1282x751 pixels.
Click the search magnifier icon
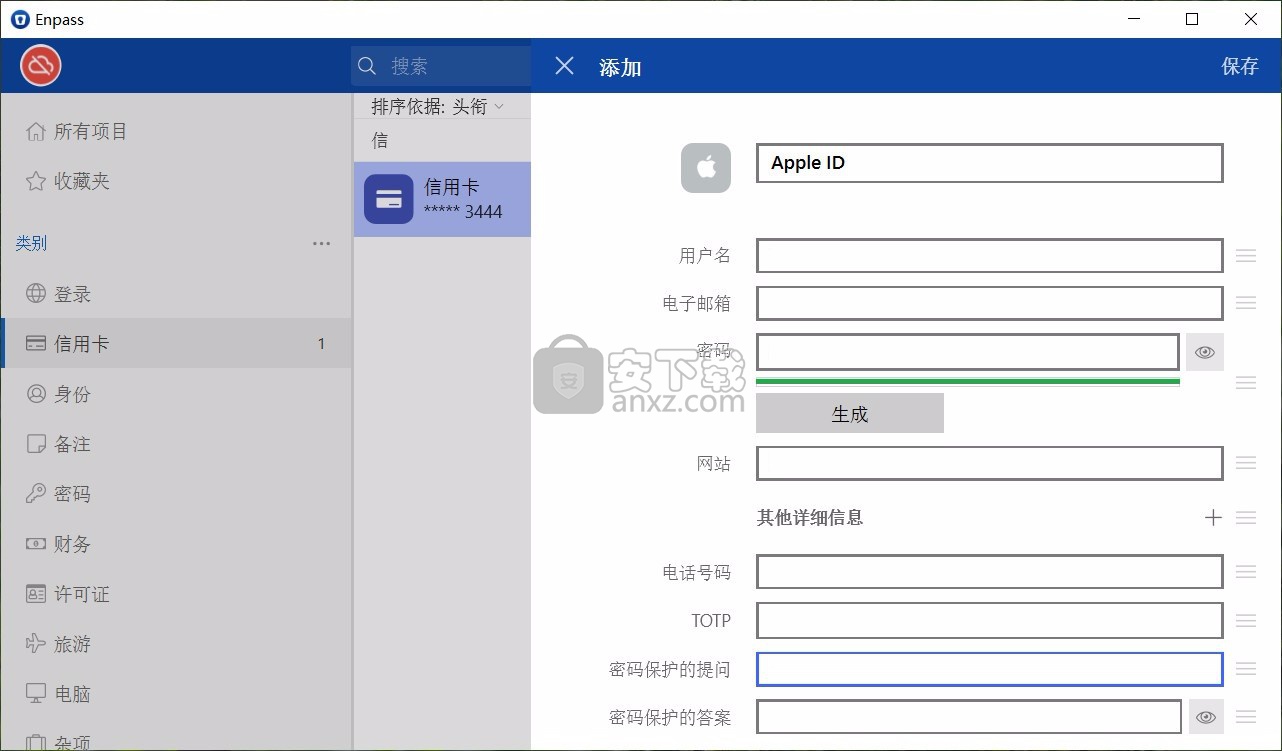click(367, 66)
